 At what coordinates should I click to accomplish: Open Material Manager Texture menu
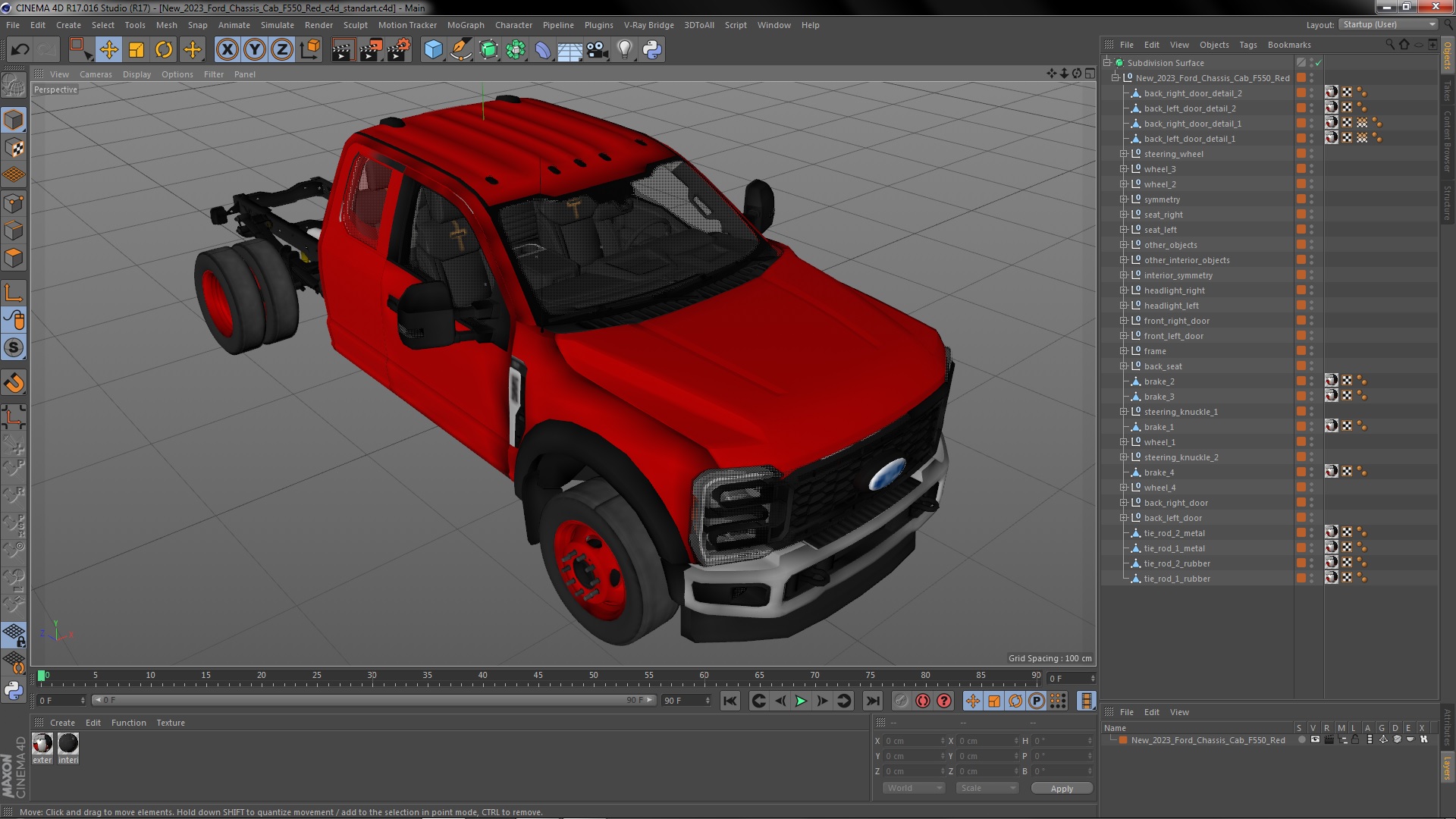click(x=170, y=723)
